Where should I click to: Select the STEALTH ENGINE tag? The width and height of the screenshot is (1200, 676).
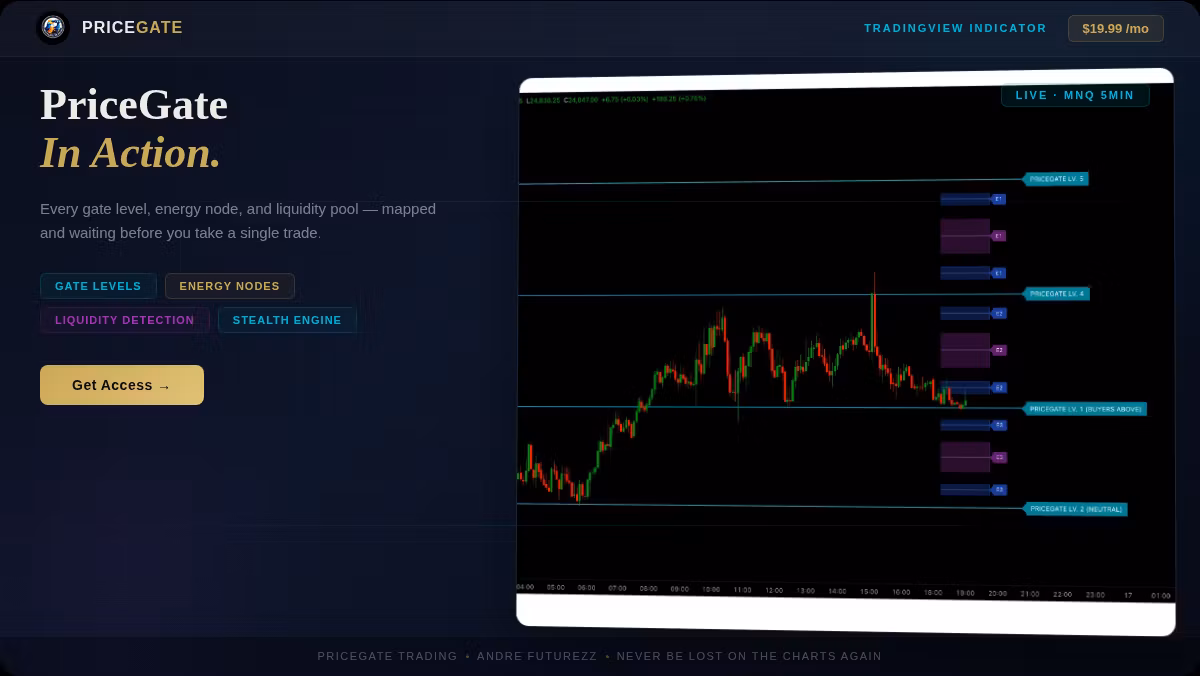pyautogui.click(x=287, y=320)
